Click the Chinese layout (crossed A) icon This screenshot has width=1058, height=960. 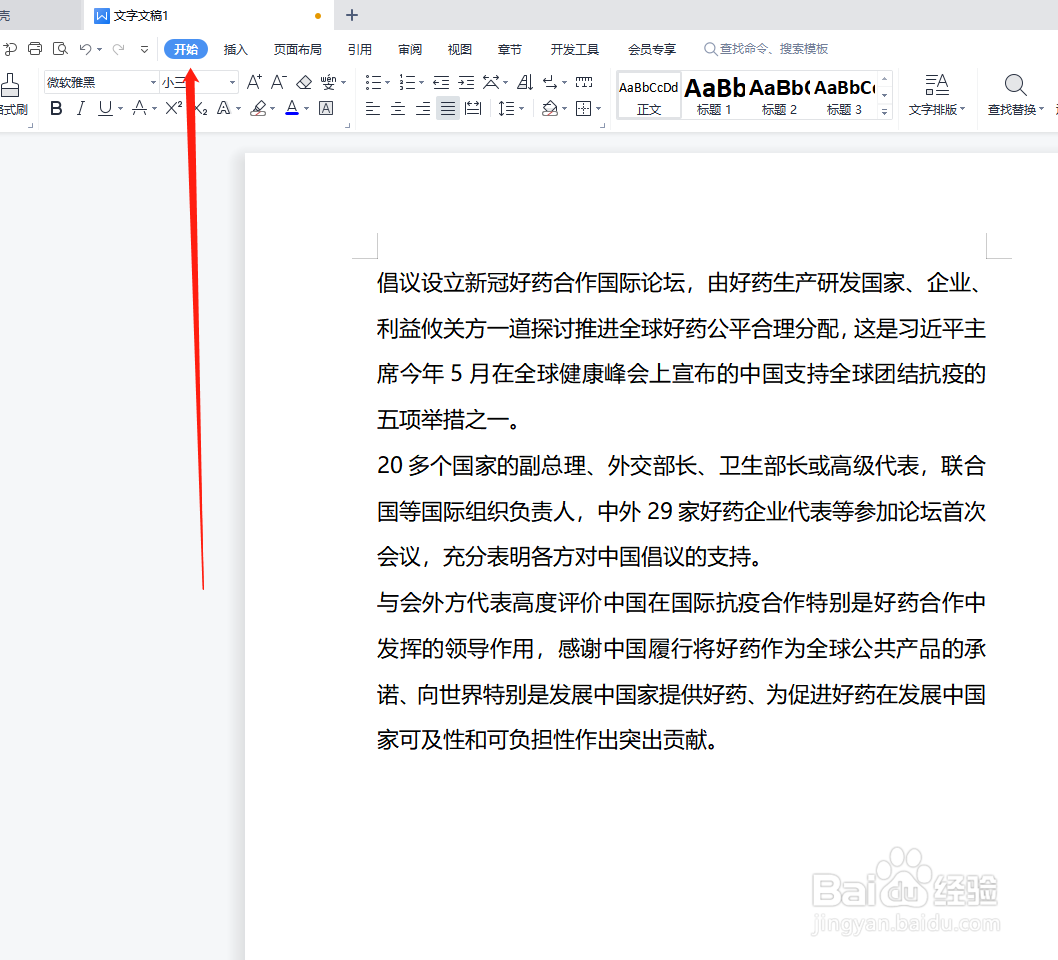(x=491, y=82)
